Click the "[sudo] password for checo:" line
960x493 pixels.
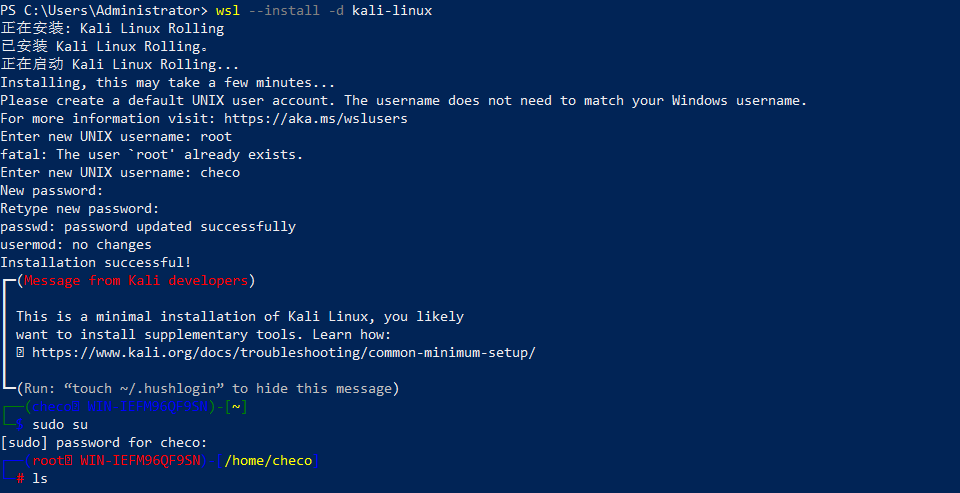pyautogui.click(x=104, y=443)
